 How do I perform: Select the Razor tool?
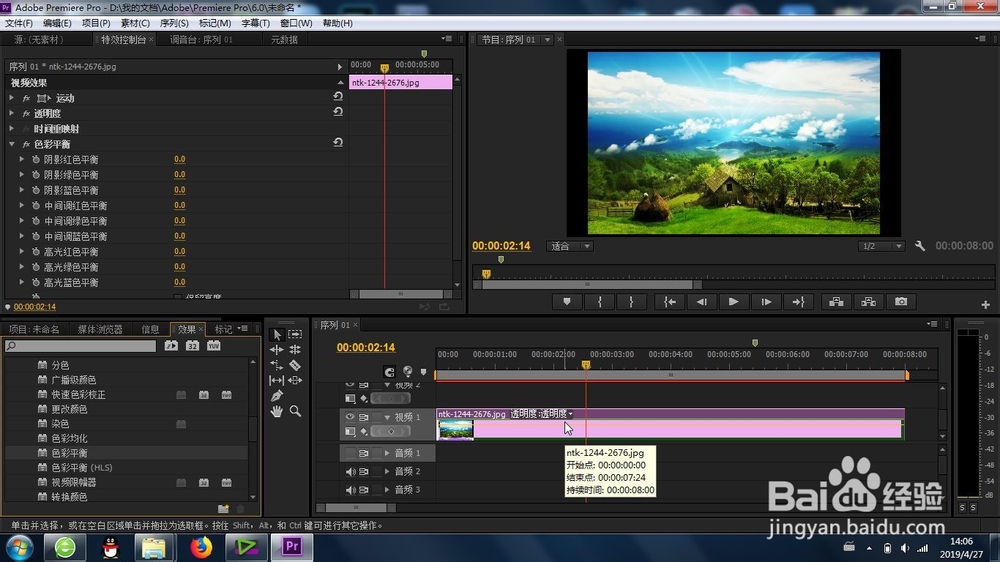tap(295, 365)
